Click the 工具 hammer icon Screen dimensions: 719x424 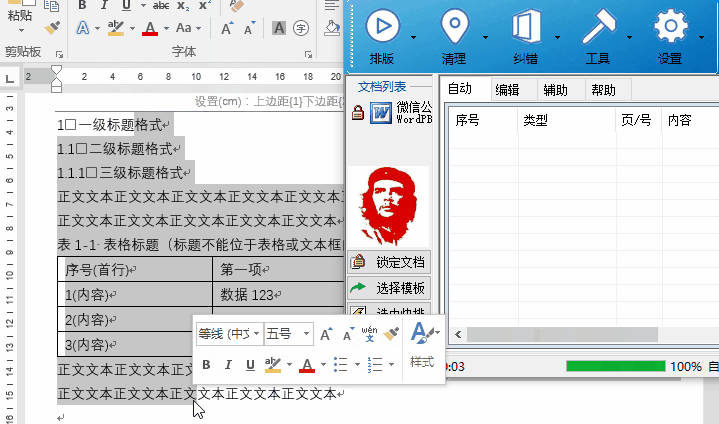598,27
